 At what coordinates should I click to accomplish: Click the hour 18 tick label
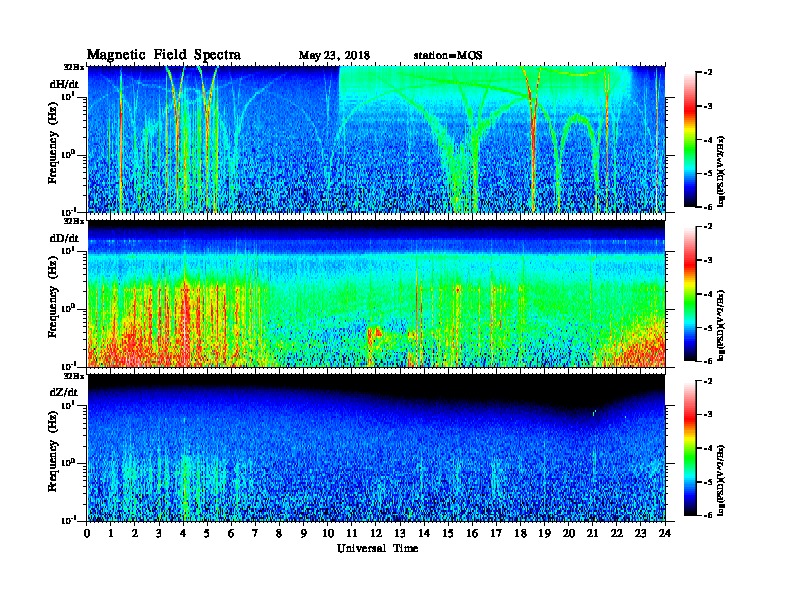520,534
